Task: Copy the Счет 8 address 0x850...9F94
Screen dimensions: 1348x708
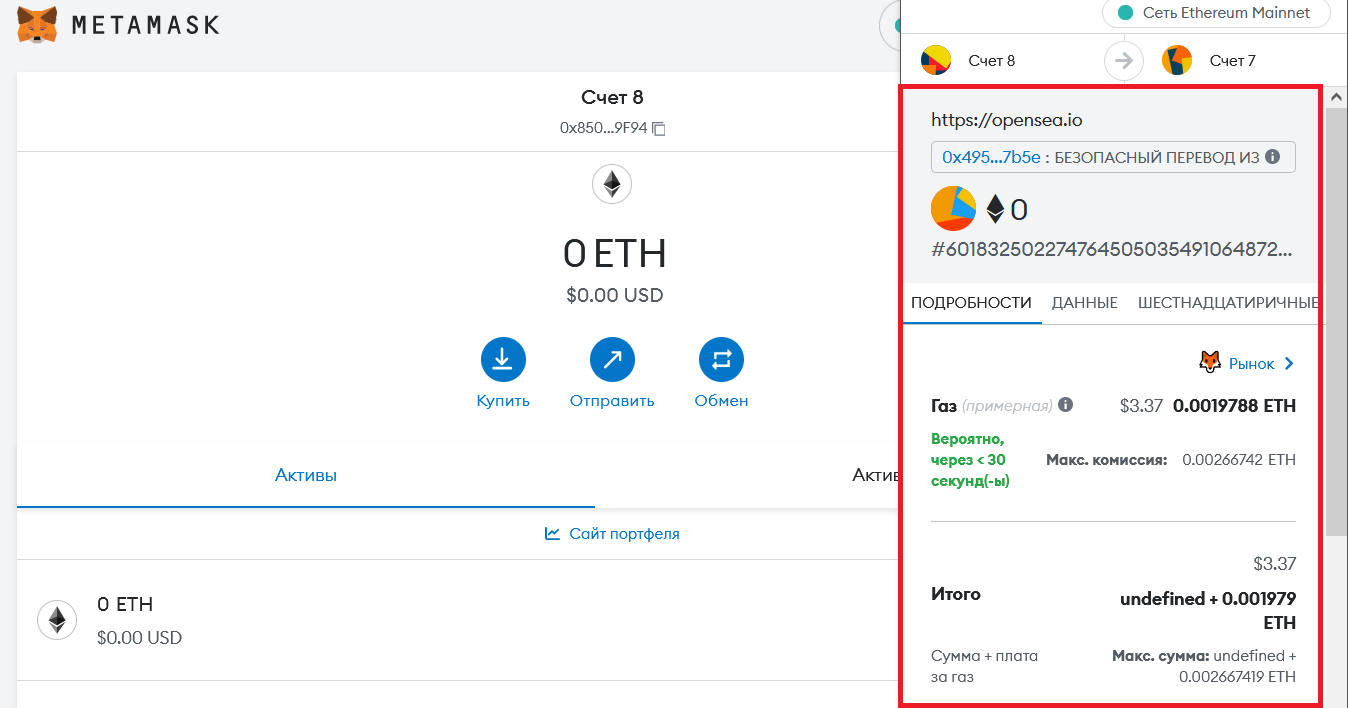Action: coord(659,129)
